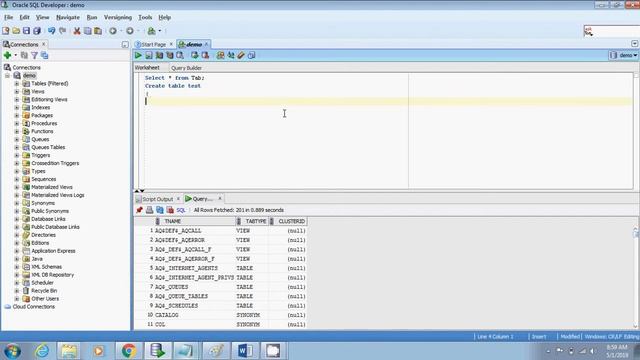
Task: Click the Rollback icon in worksheet toolbar
Action: 205,55
